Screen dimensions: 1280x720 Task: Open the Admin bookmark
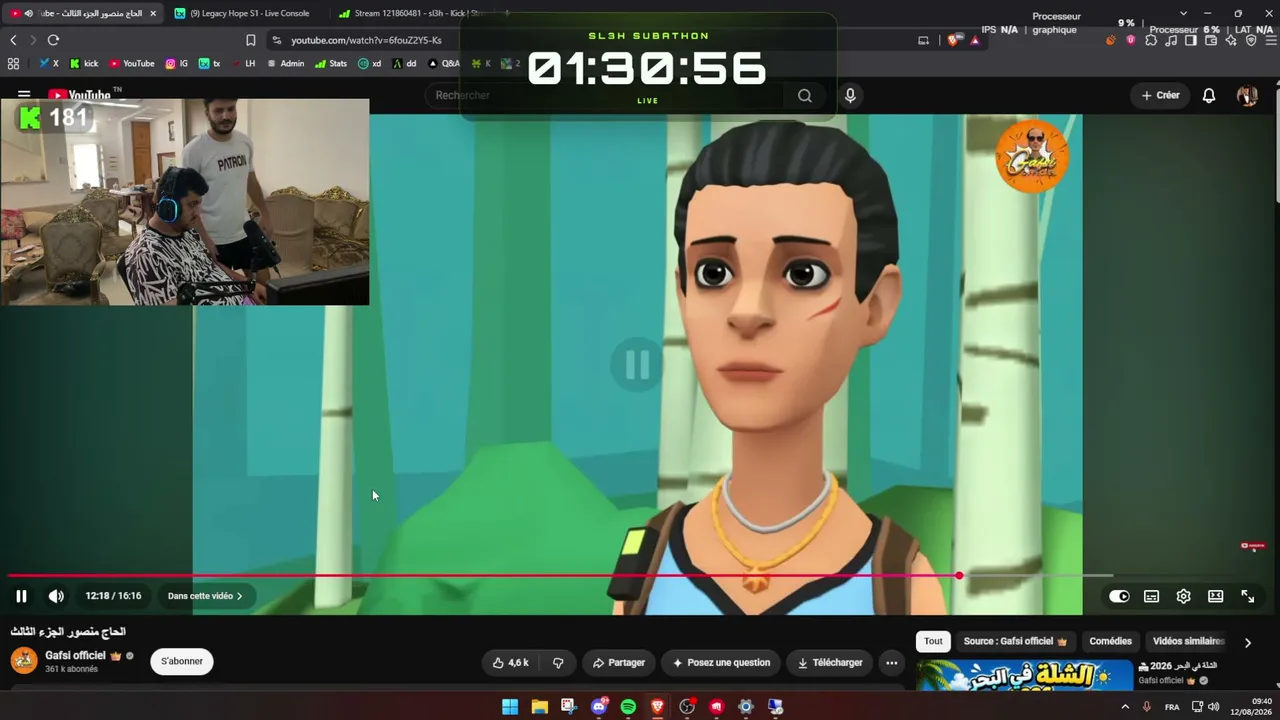(x=285, y=63)
